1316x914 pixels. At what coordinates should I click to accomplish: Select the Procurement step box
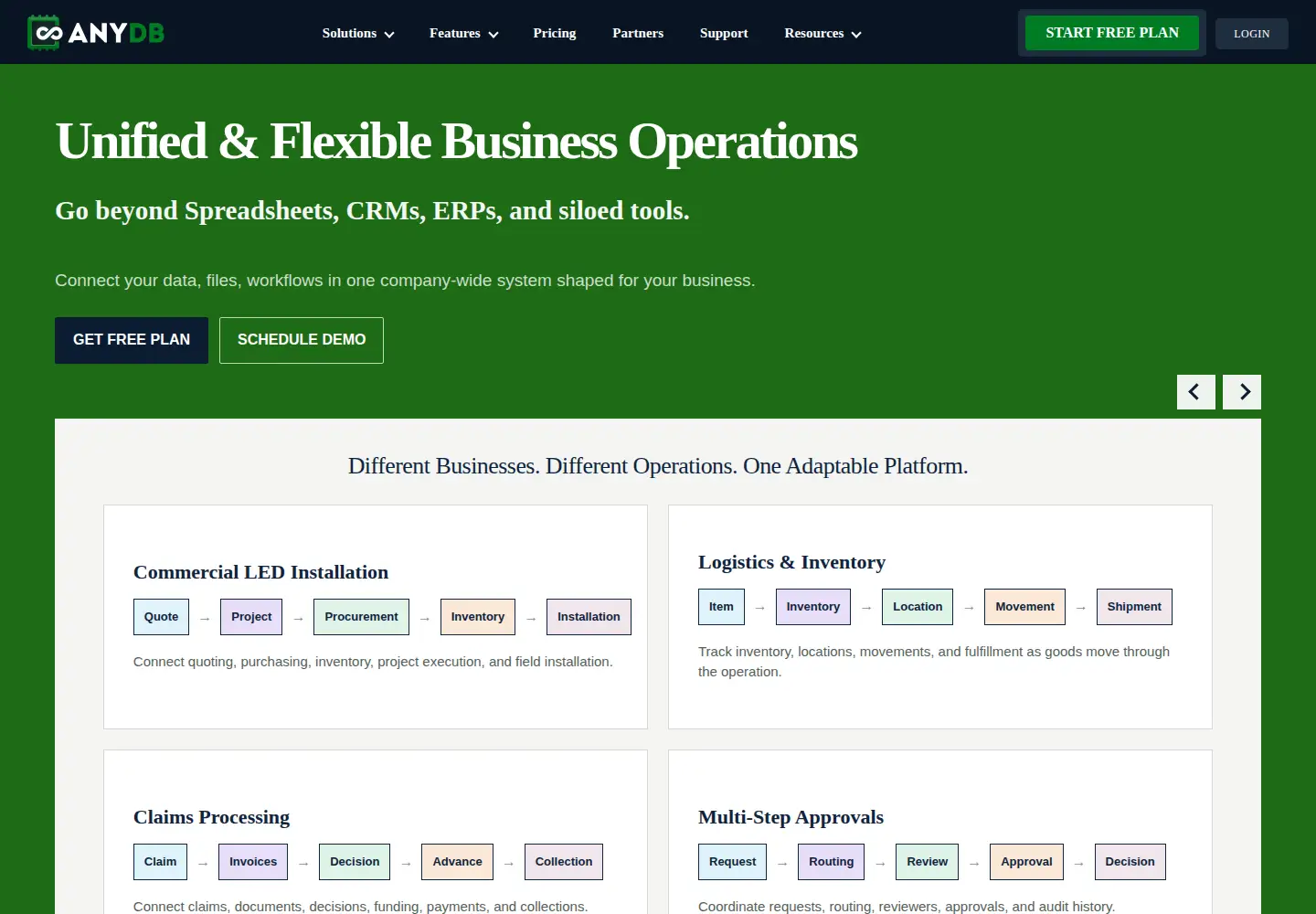click(x=361, y=617)
